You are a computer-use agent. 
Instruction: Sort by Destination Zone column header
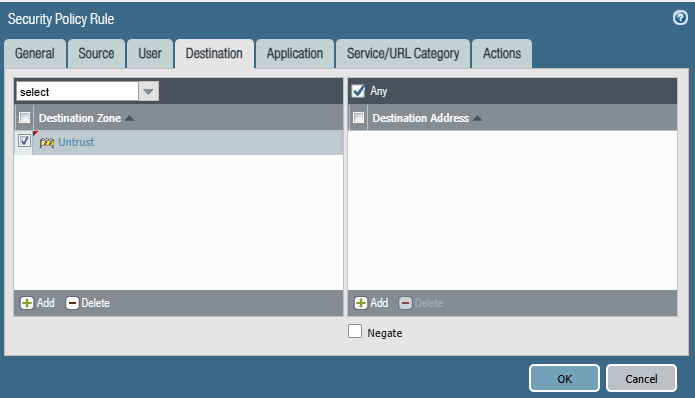point(80,118)
